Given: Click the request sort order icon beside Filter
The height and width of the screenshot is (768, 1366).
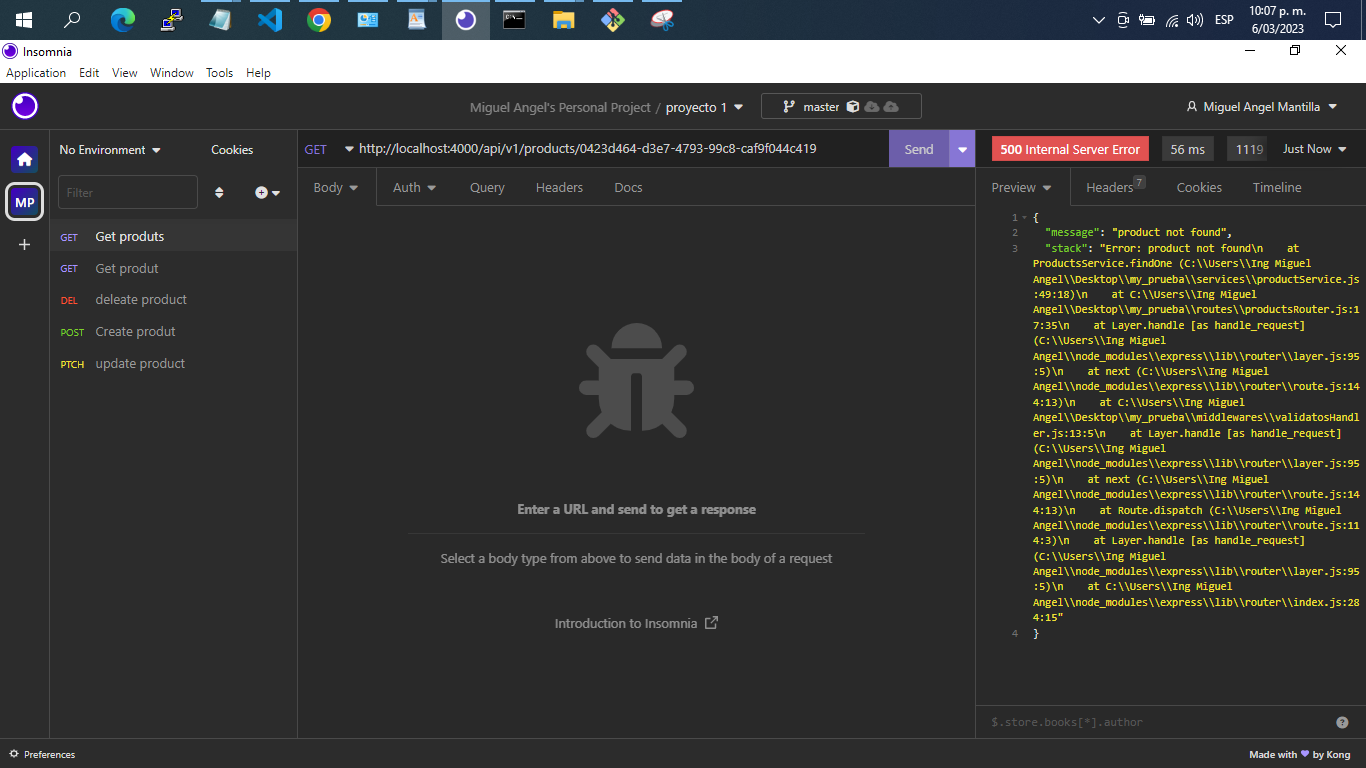Looking at the screenshot, I should [219, 192].
